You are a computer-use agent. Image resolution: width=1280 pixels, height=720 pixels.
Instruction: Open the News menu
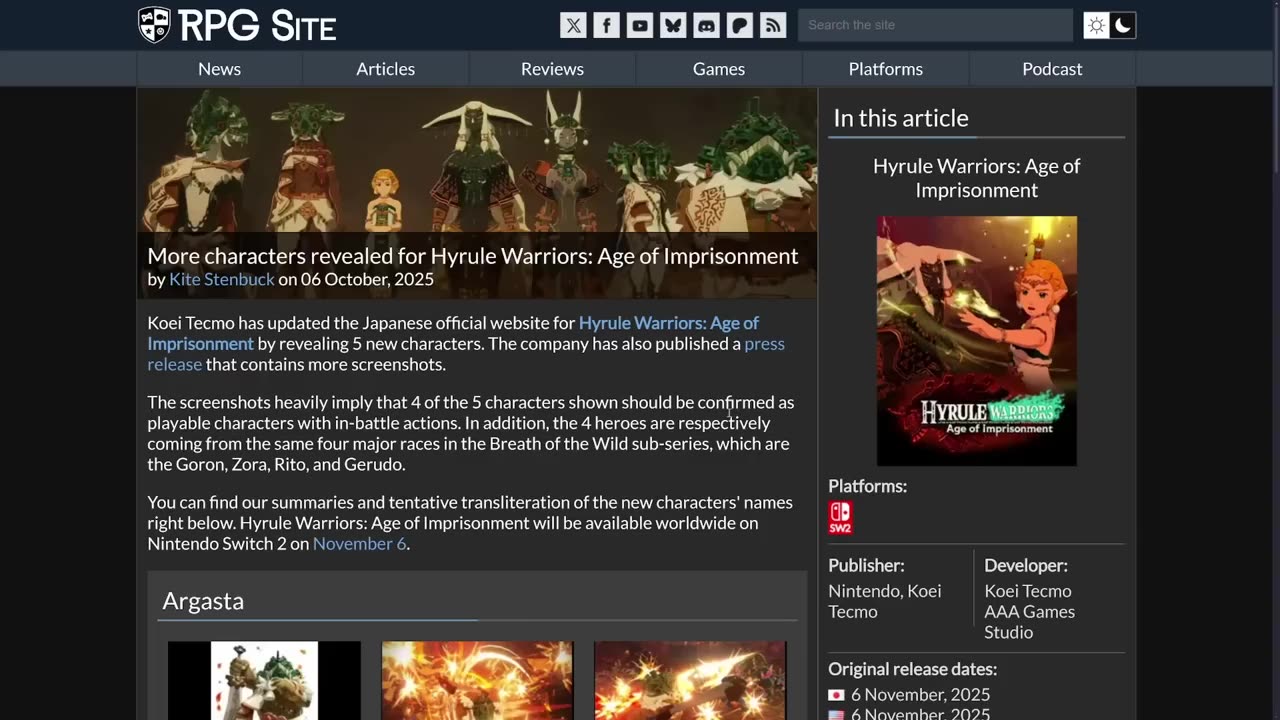pyautogui.click(x=219, y=69)
